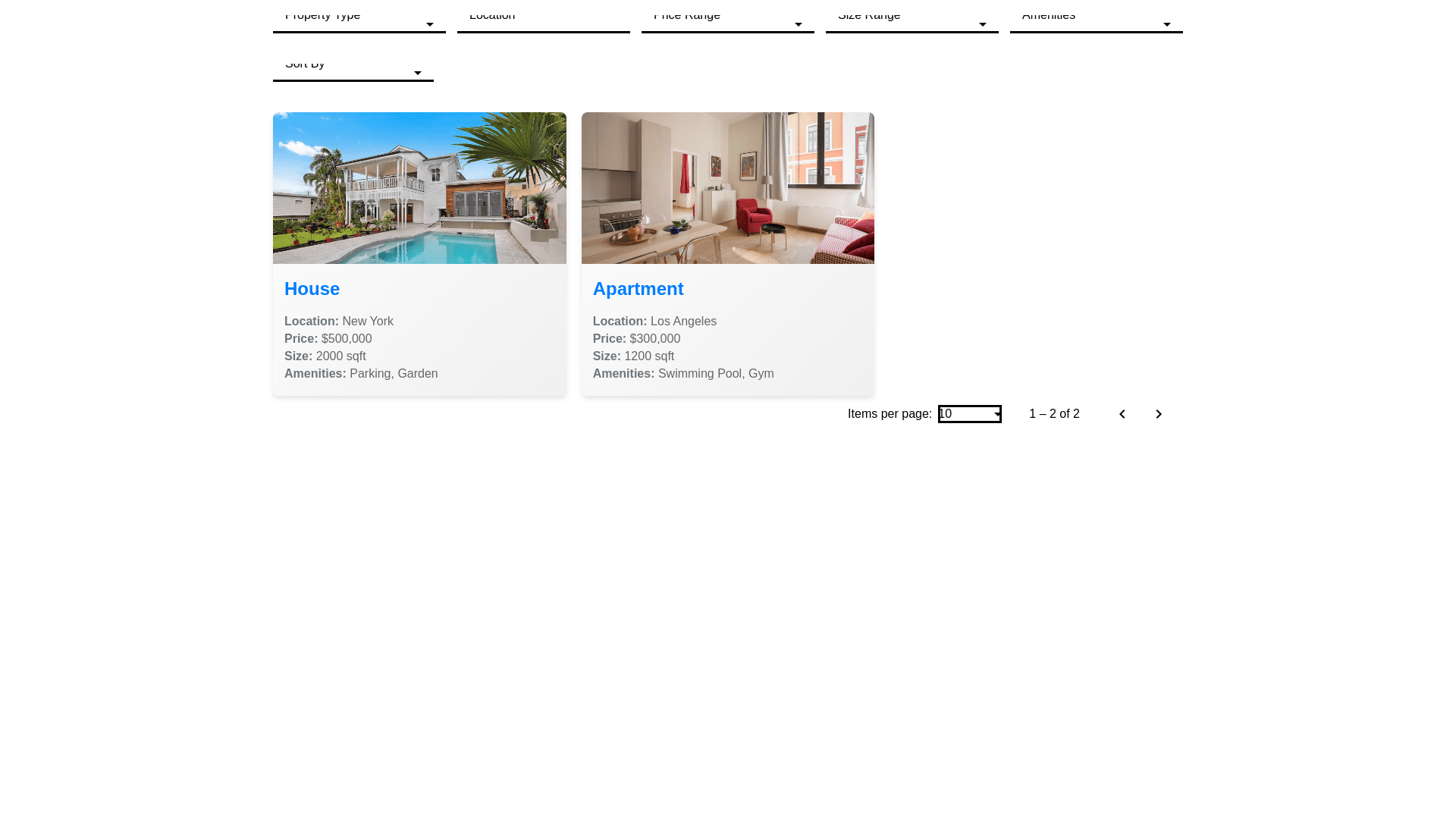This screenshot has width=1456, height=819.
Task: Click the house with pool photo
Action: click(419, 188)
